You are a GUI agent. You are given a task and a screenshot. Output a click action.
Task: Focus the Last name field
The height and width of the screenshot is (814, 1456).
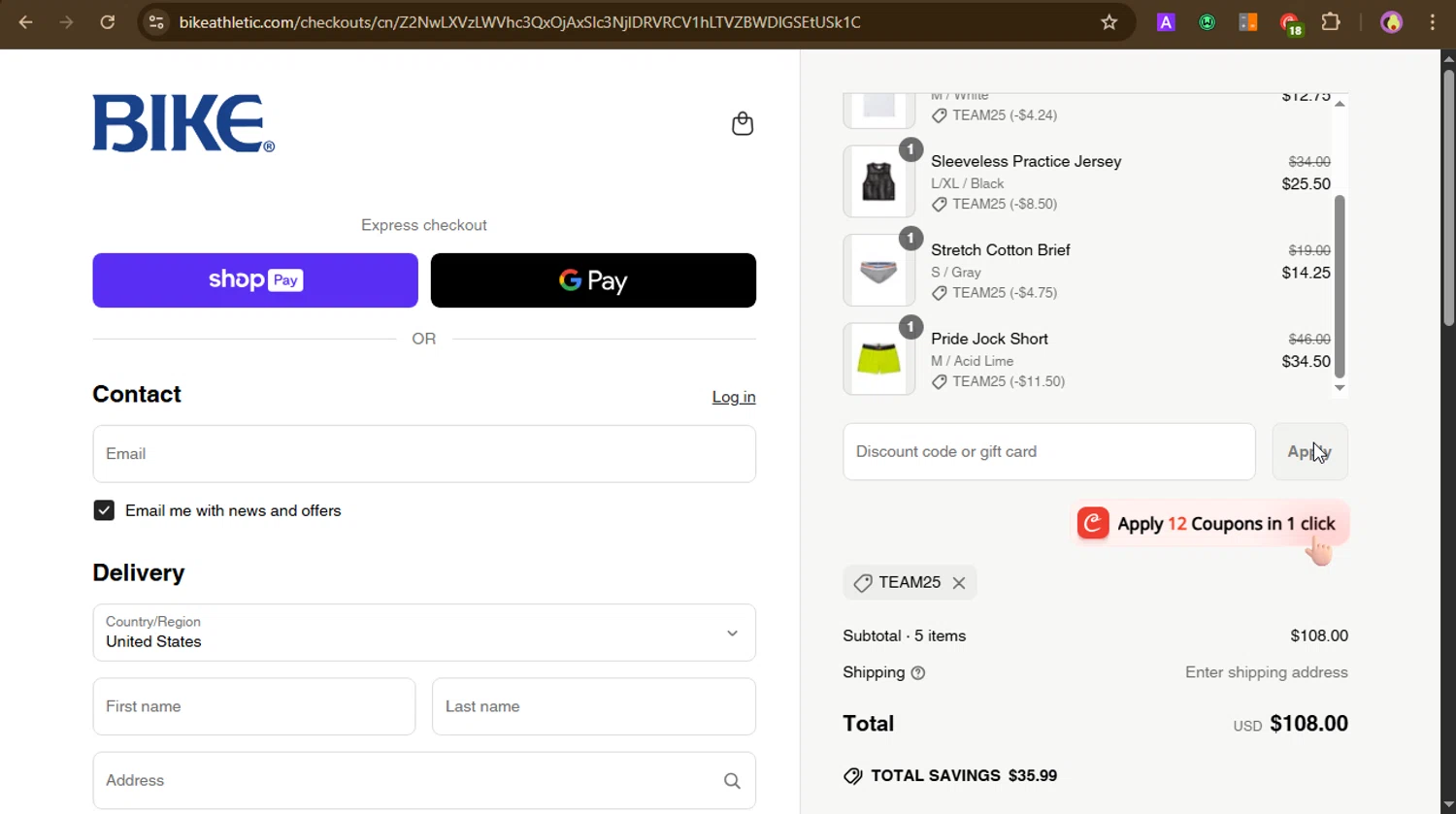pyautogui.click(x=594, y=706)
